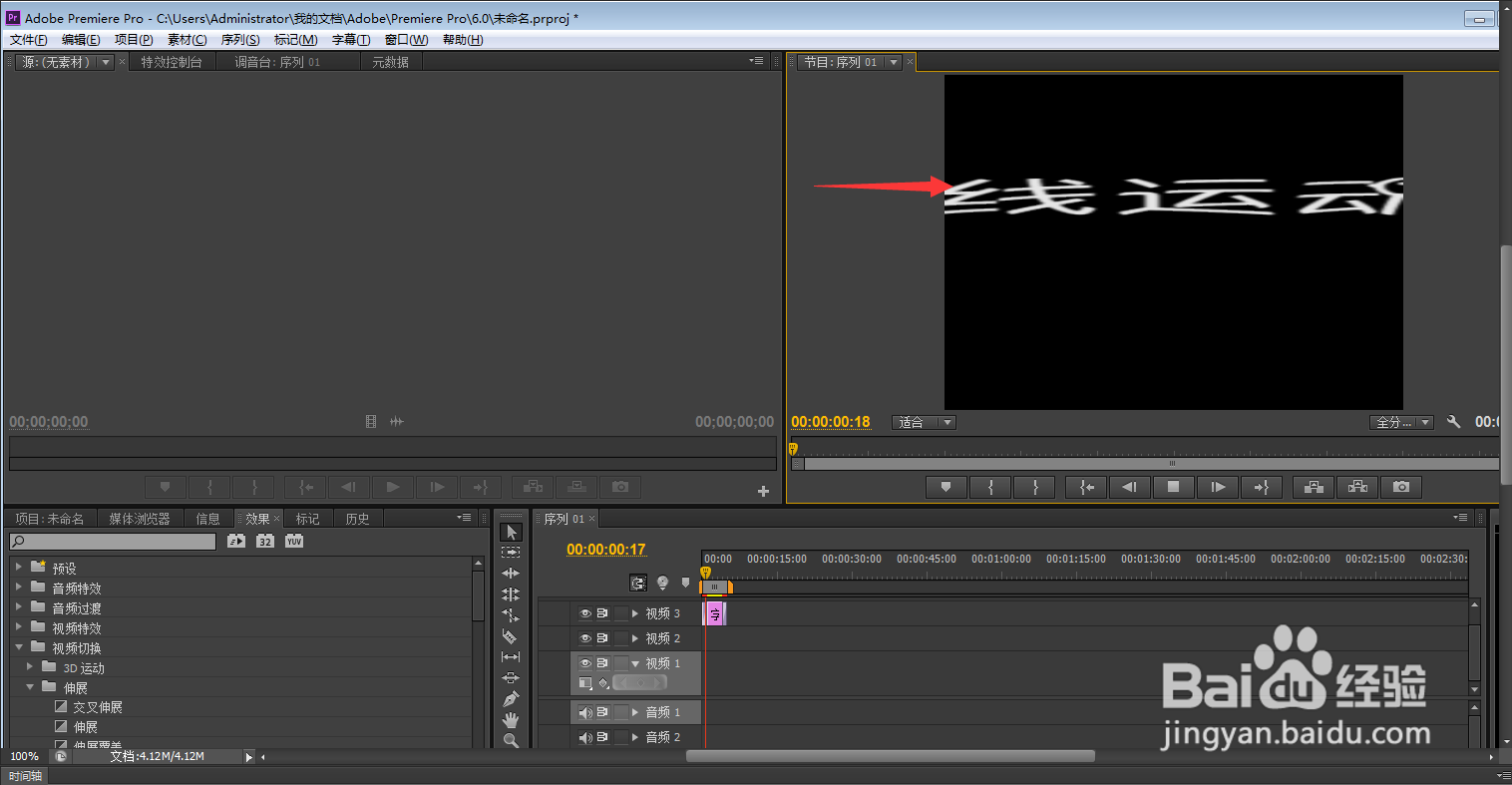The image size is (1512, 785).
Task: Mark In point in program monitor
Action: pyautogui.click(x=990, y=487)
